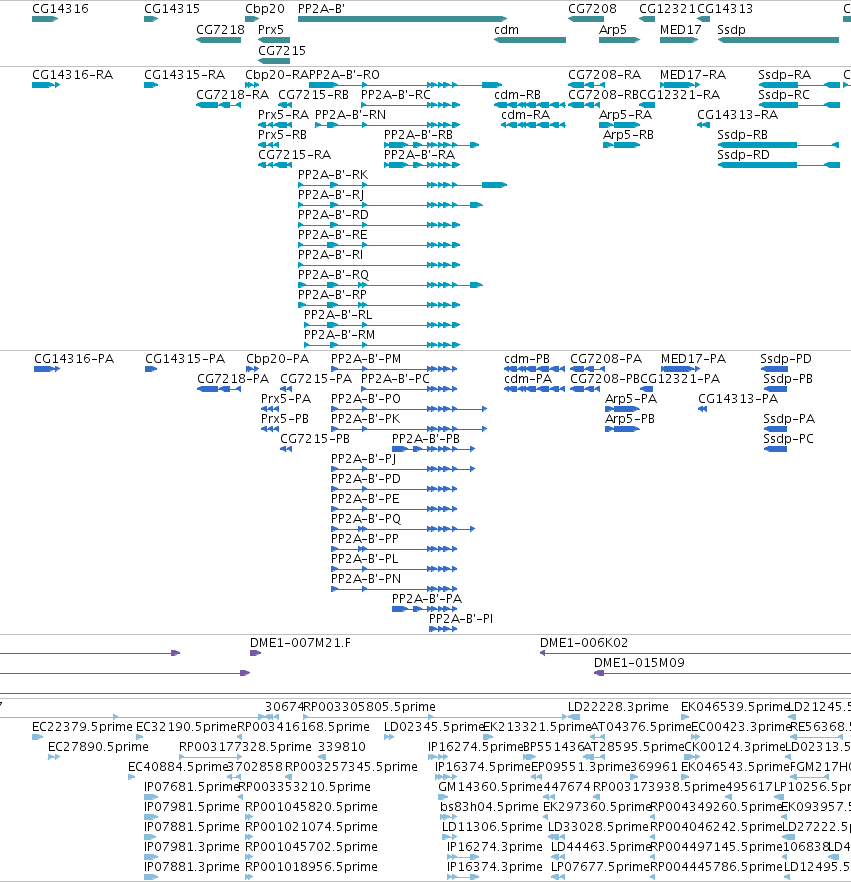Select EST RP003416168.5prime
The height and width of the screenshot is (882, 851).
click(303, 727)
